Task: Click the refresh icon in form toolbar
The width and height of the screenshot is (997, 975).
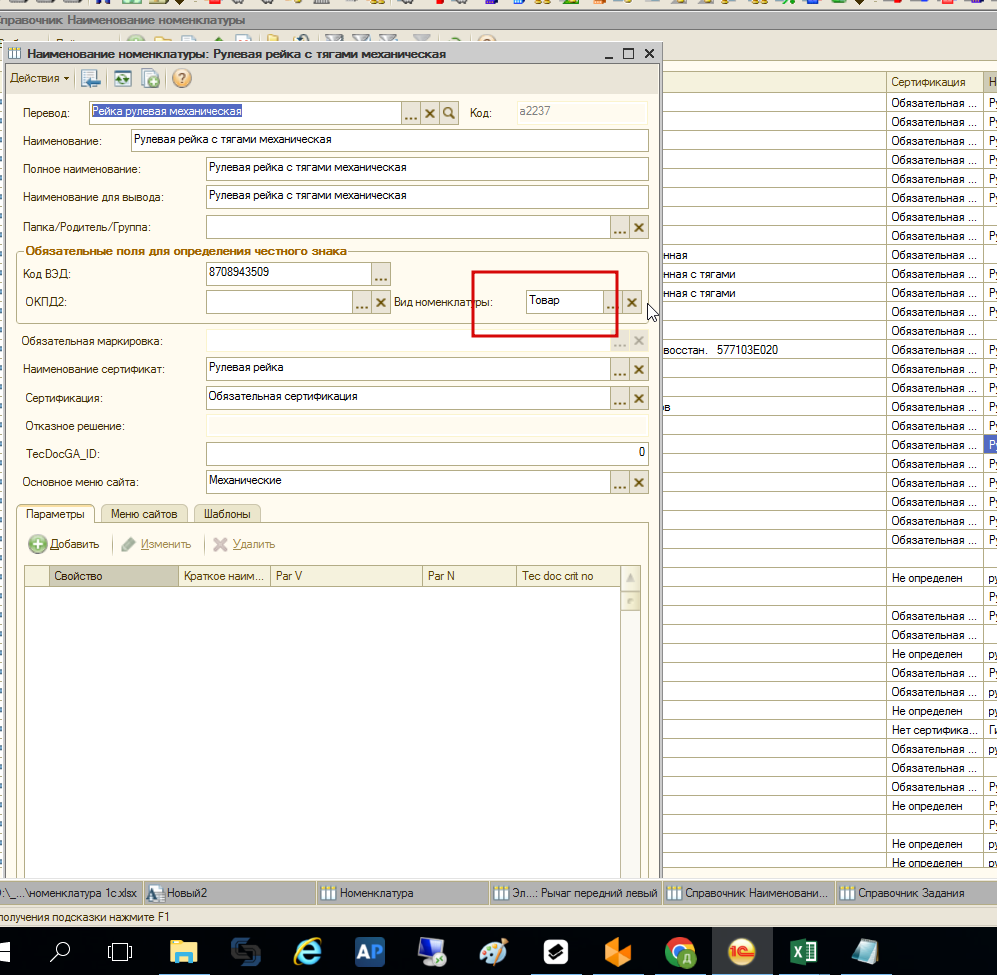Action: click(x=122, y=78)
